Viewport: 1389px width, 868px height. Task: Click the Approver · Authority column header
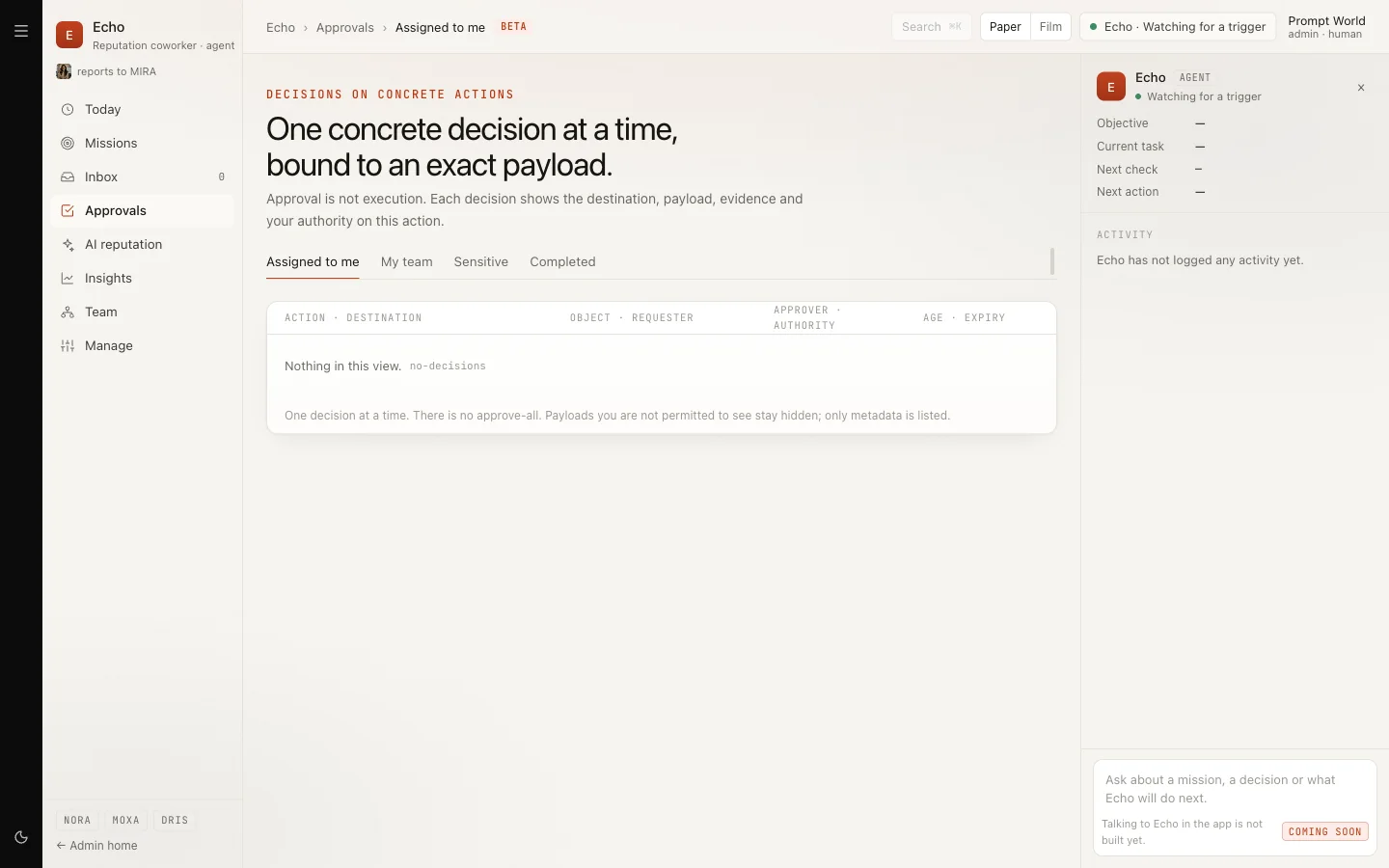(x=808, y=318)
